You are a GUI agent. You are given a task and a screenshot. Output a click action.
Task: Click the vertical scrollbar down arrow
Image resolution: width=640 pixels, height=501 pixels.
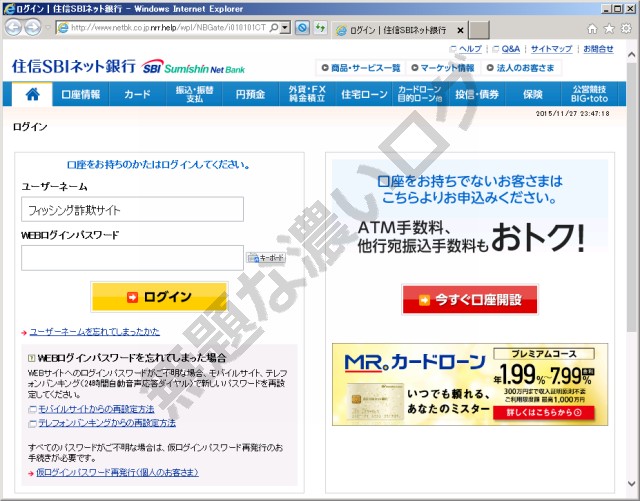point(631,484)
